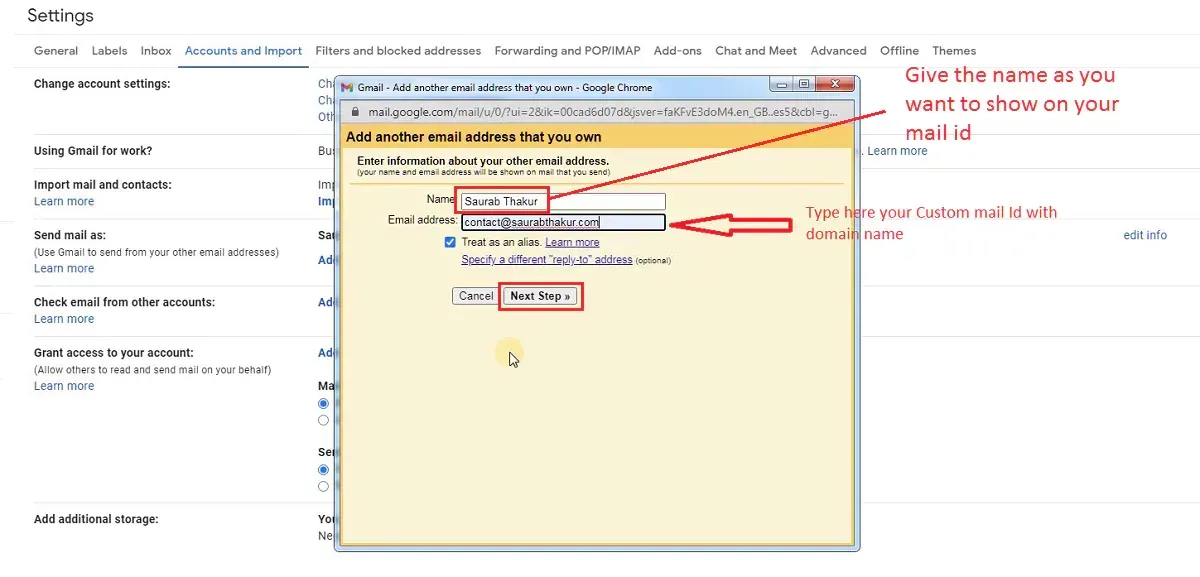Minimize the Add another email address popup

click(782, 86)
